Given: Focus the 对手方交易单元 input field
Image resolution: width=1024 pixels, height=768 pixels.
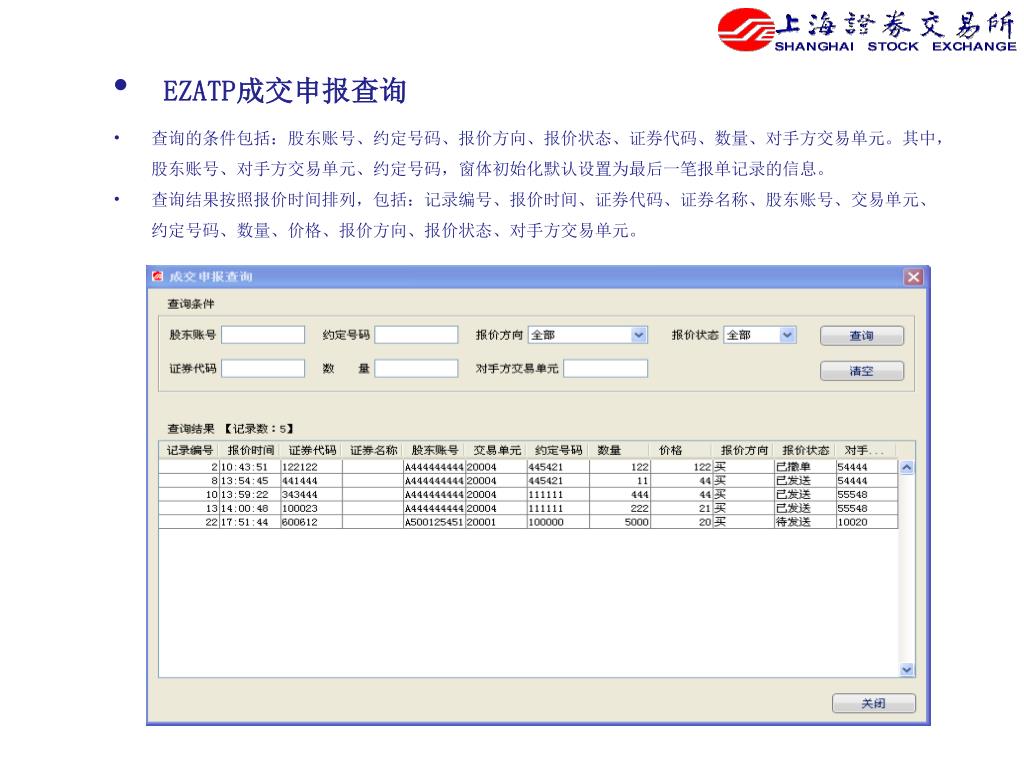Looking at the screenshot, I should (x=605, y=368).
